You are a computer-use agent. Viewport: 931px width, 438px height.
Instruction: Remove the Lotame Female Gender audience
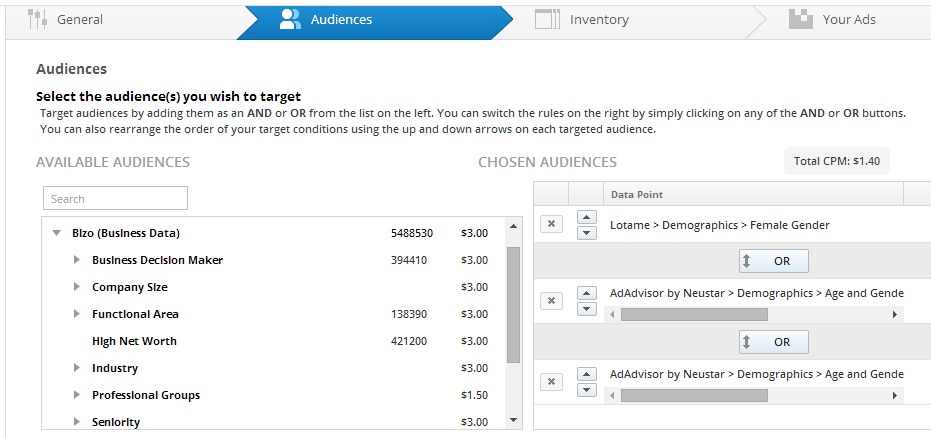[x=551, y=225]
